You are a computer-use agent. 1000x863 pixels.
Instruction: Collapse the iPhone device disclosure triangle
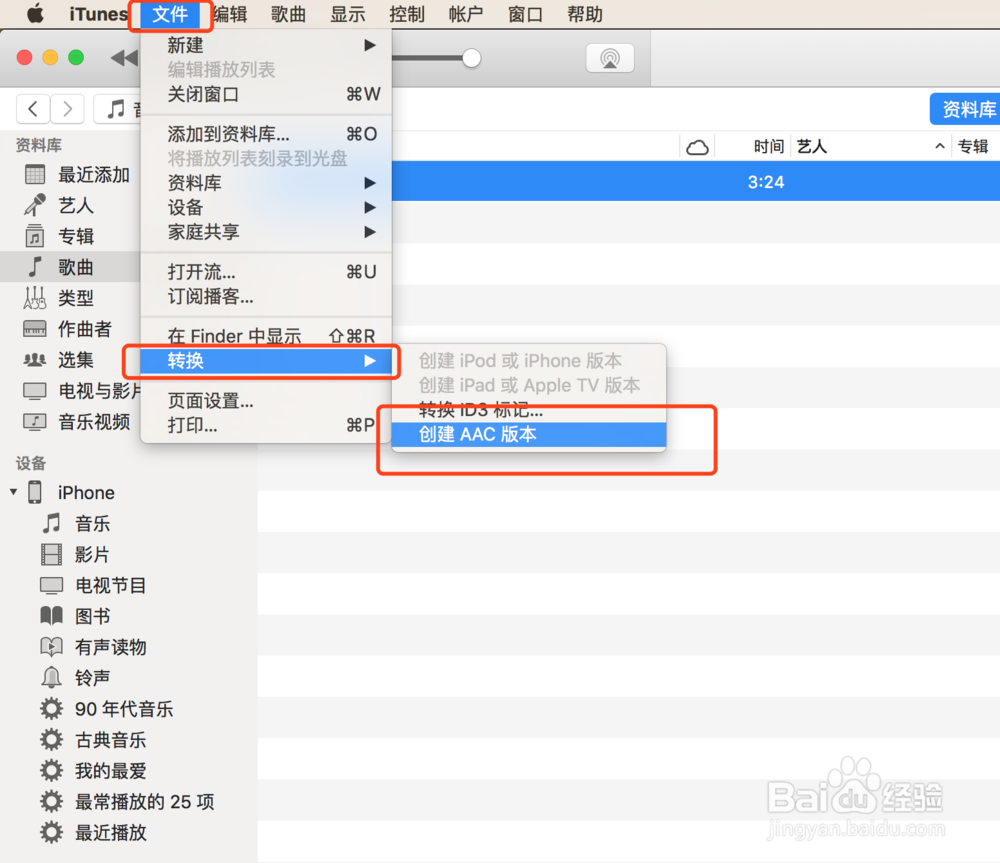13,492
